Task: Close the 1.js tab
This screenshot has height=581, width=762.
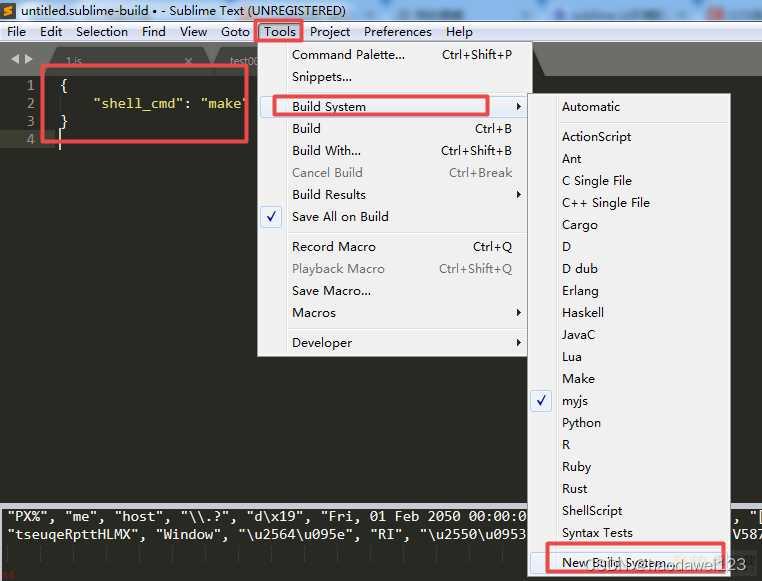Action: pos(189,61)
